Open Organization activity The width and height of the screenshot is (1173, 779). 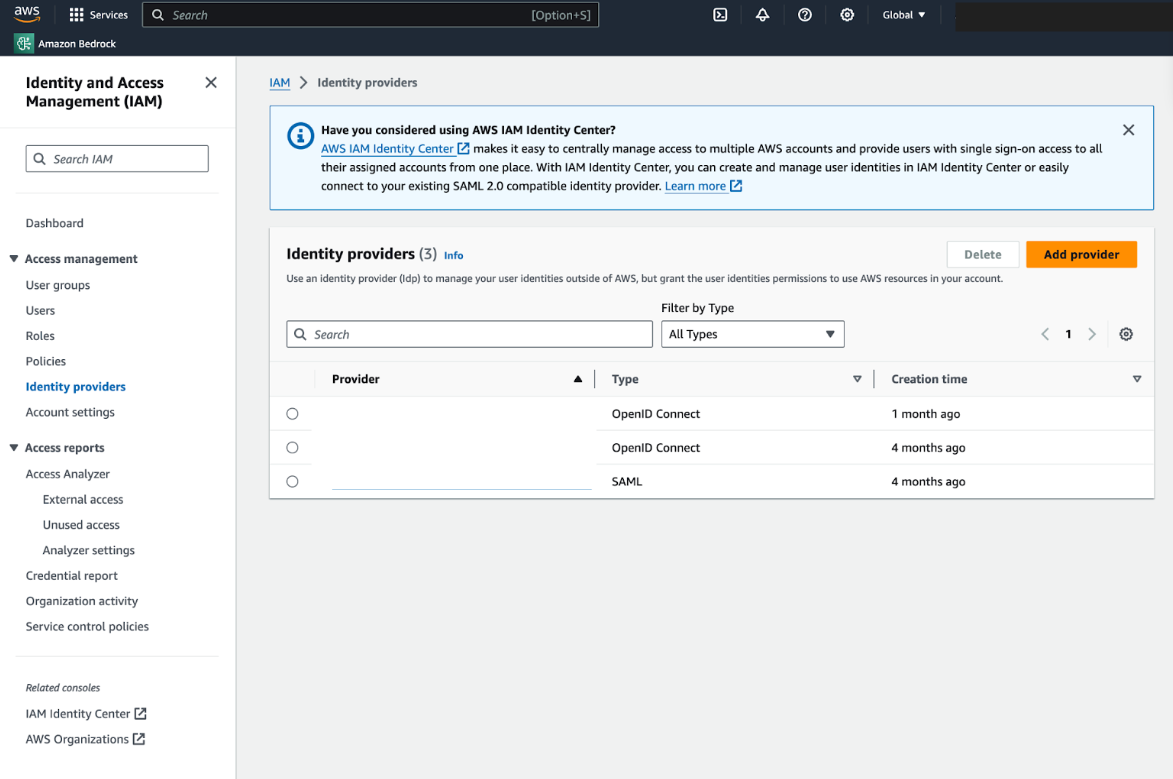[x=82, y=601]
